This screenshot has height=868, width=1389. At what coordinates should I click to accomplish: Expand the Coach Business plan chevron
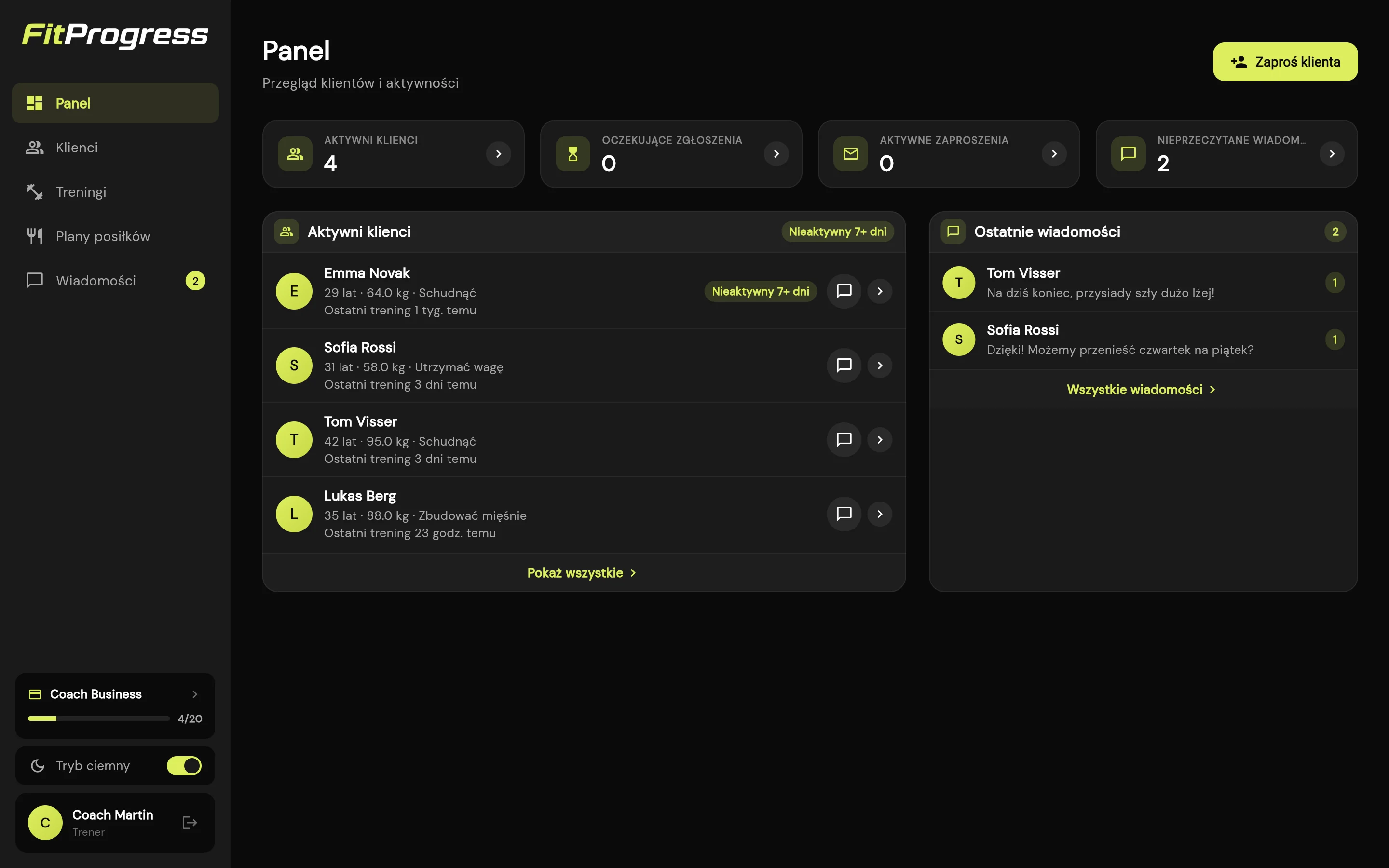(195, 694)
